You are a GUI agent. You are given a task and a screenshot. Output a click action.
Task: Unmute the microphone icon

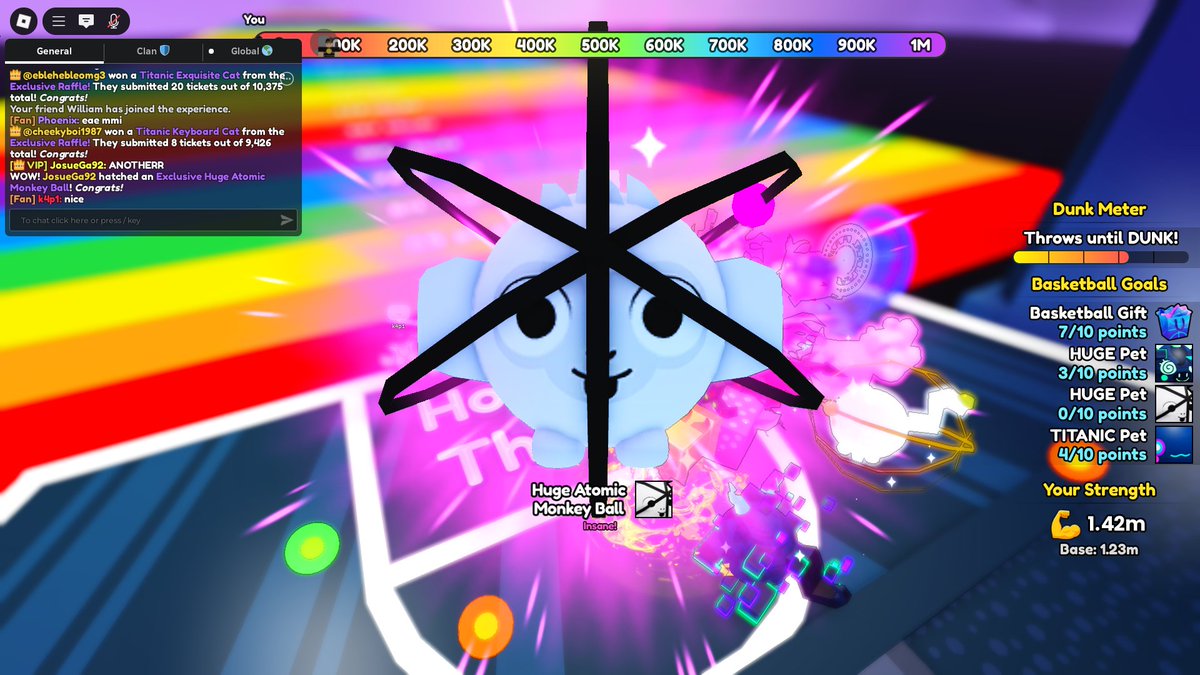coord(113,20)
